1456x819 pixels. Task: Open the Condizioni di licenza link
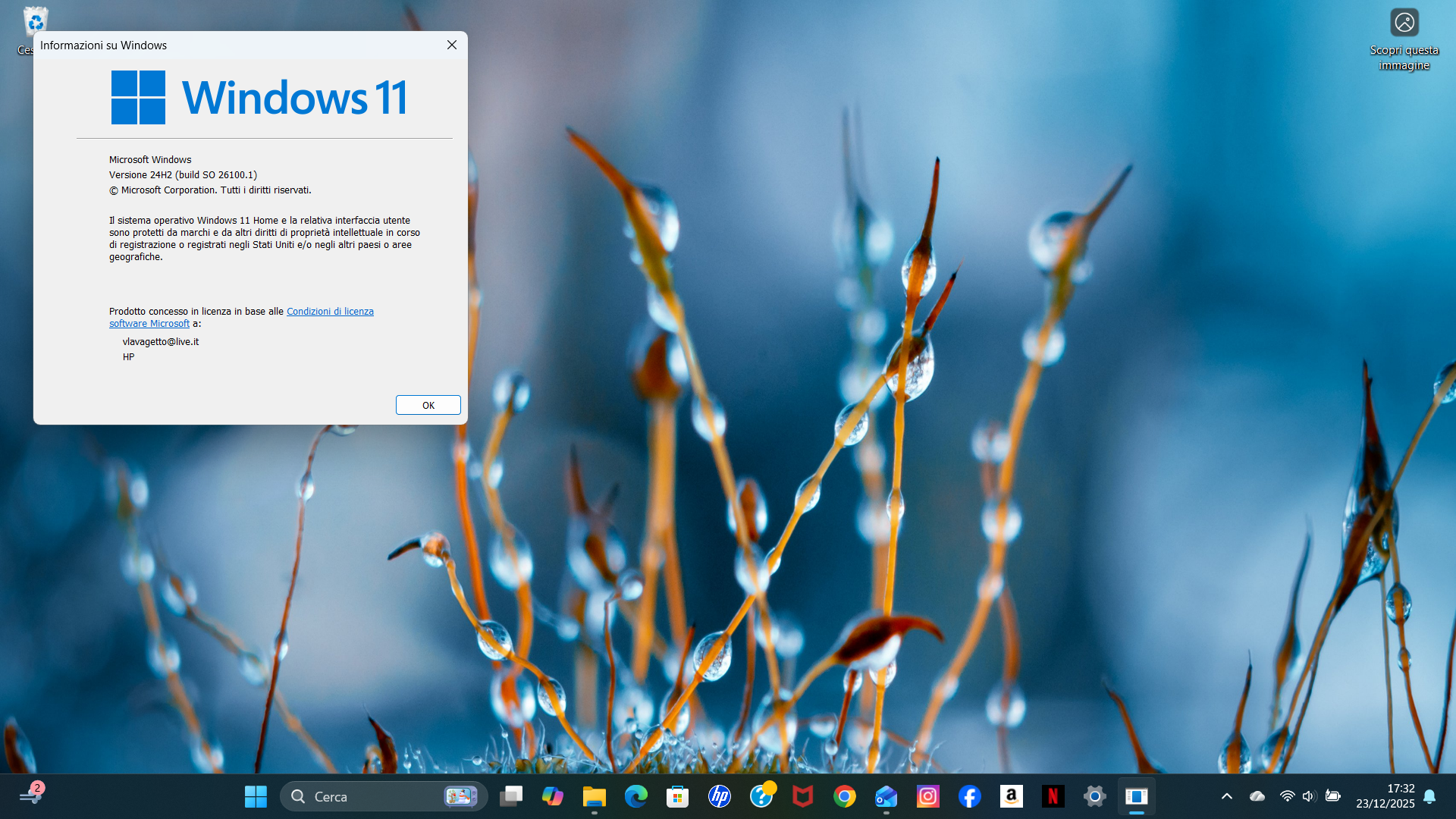(x=330, y=312)
